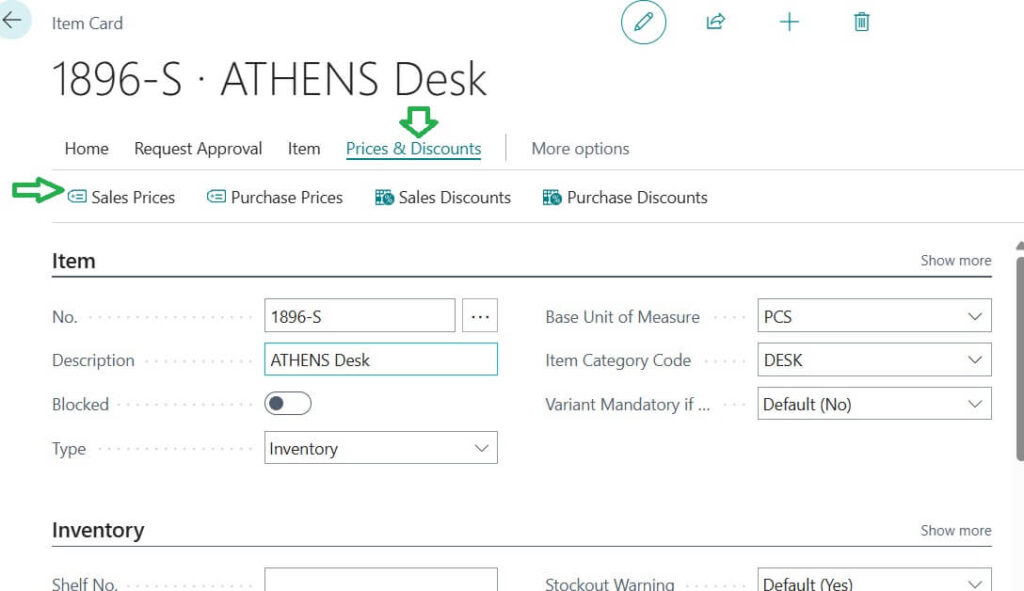Viewport: 1024px width, 591px height.
Task: Open the More options menu
Action: coord(580,148)
